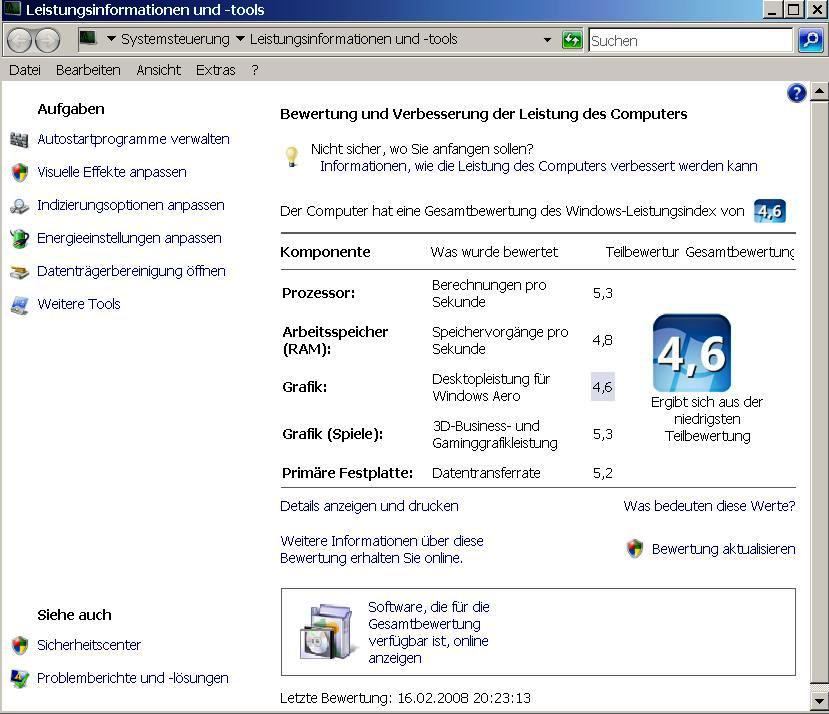
Task: Click the window title bar icon
Action: [x=12, y=9]
